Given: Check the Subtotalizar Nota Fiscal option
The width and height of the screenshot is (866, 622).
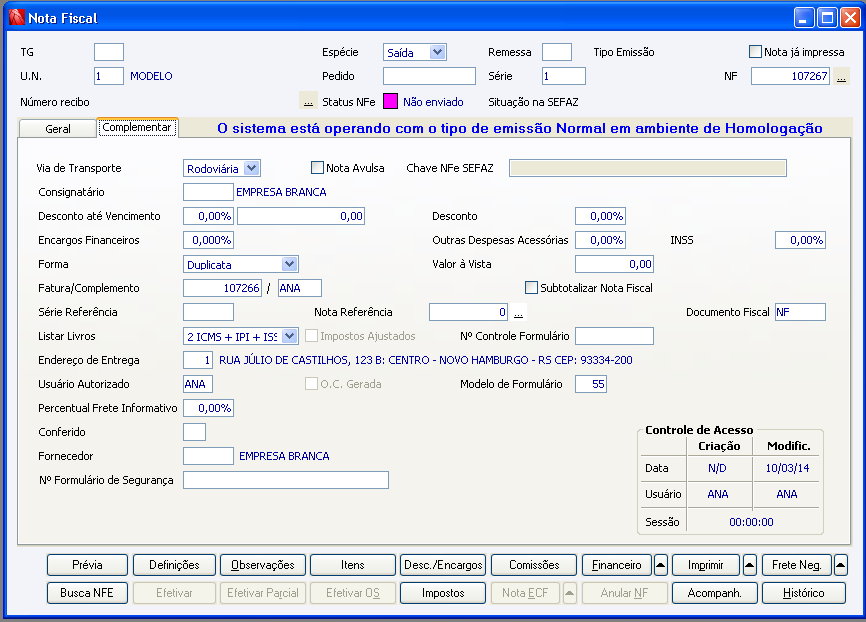Looking at the screenshot, I should click(x=531, y=287).
